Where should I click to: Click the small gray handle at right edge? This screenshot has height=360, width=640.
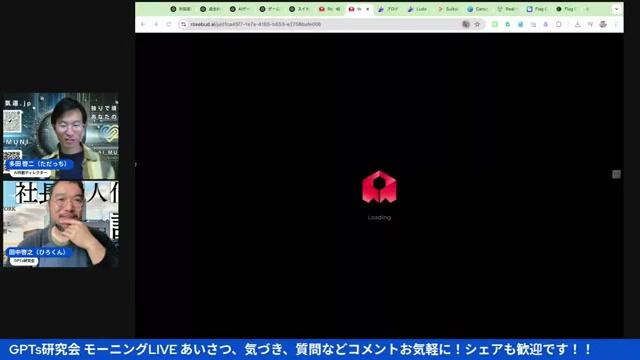pos(616,174)
